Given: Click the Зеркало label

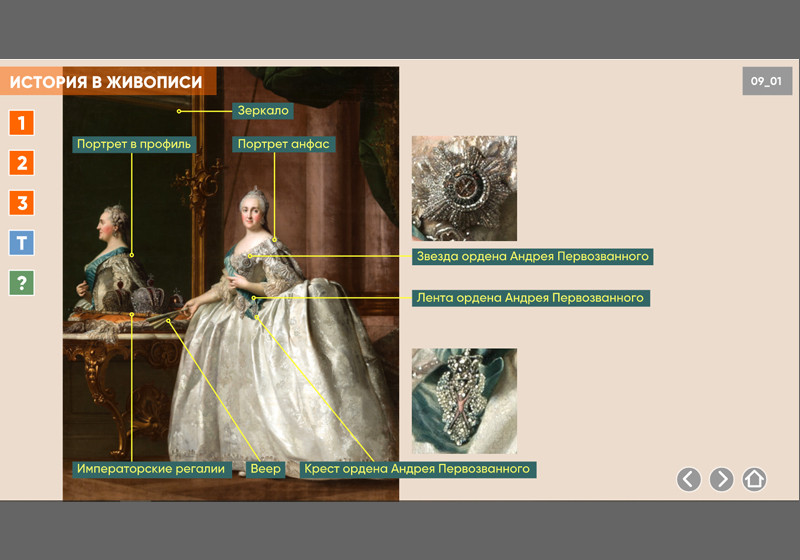Looking at the screenshot, I should (263, 110).
